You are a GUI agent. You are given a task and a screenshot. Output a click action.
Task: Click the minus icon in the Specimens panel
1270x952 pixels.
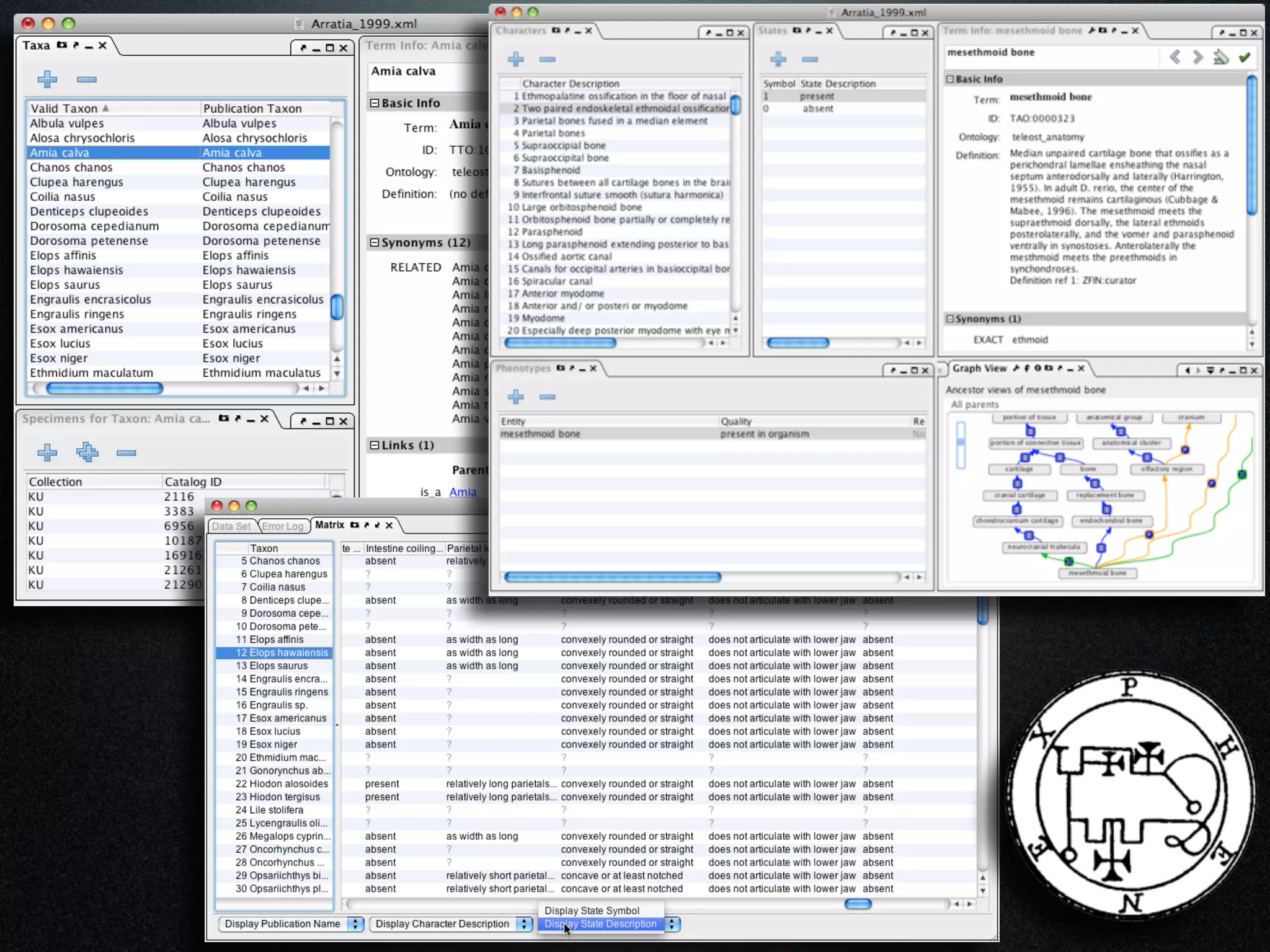(126, 453)
